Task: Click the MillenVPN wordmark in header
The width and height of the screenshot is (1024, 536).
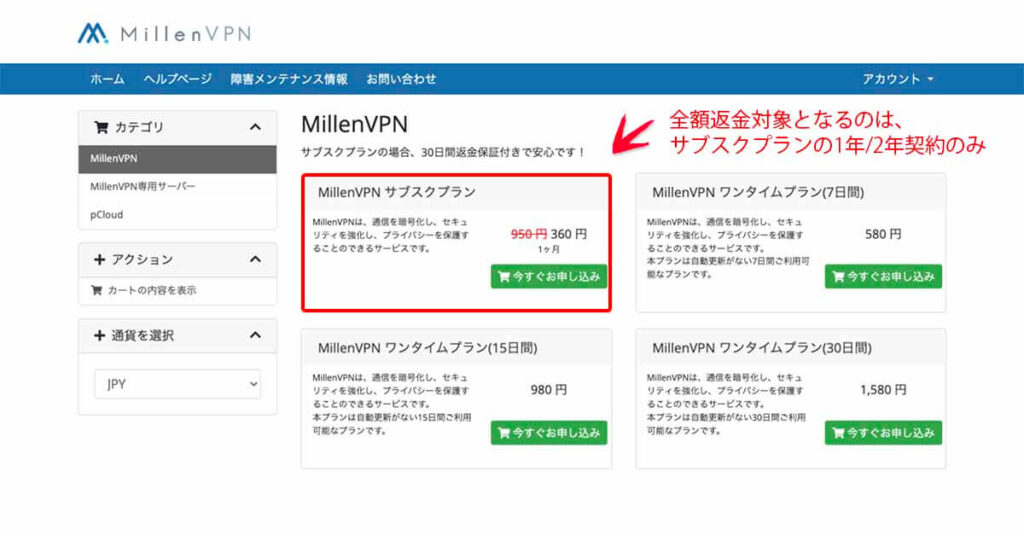Action: [x=186, y=34]
